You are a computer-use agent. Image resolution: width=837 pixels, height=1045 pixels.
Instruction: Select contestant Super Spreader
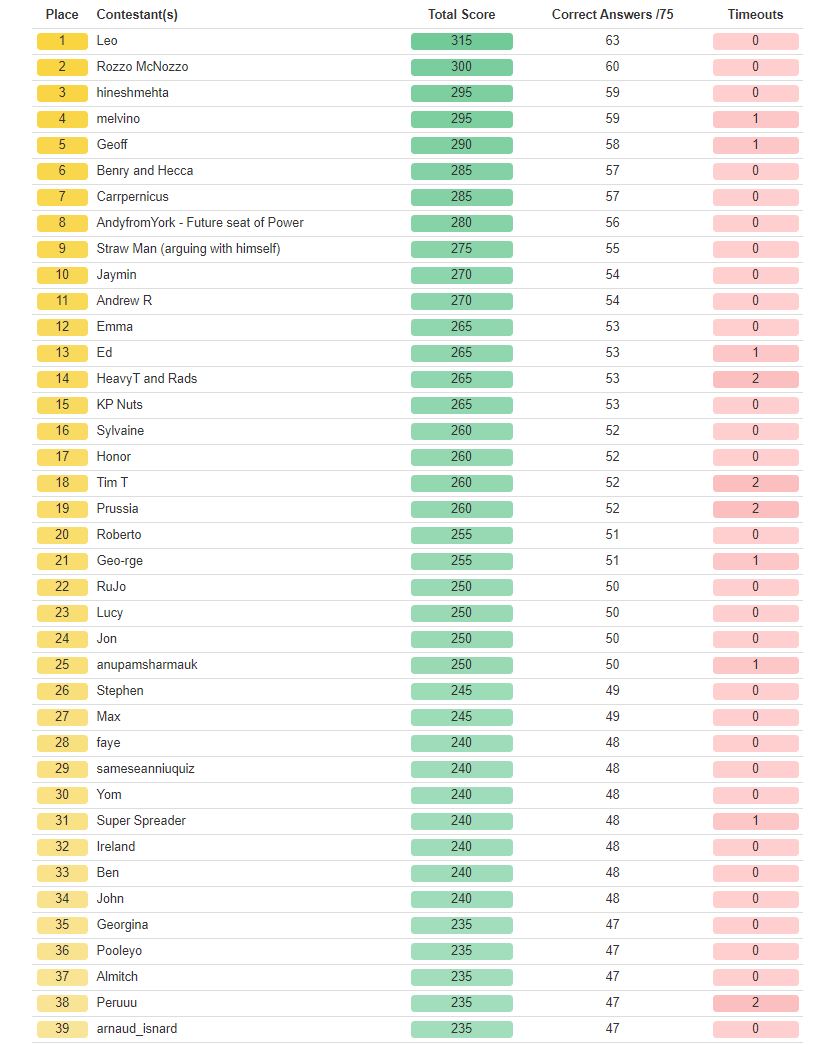(x=141, y=821)
